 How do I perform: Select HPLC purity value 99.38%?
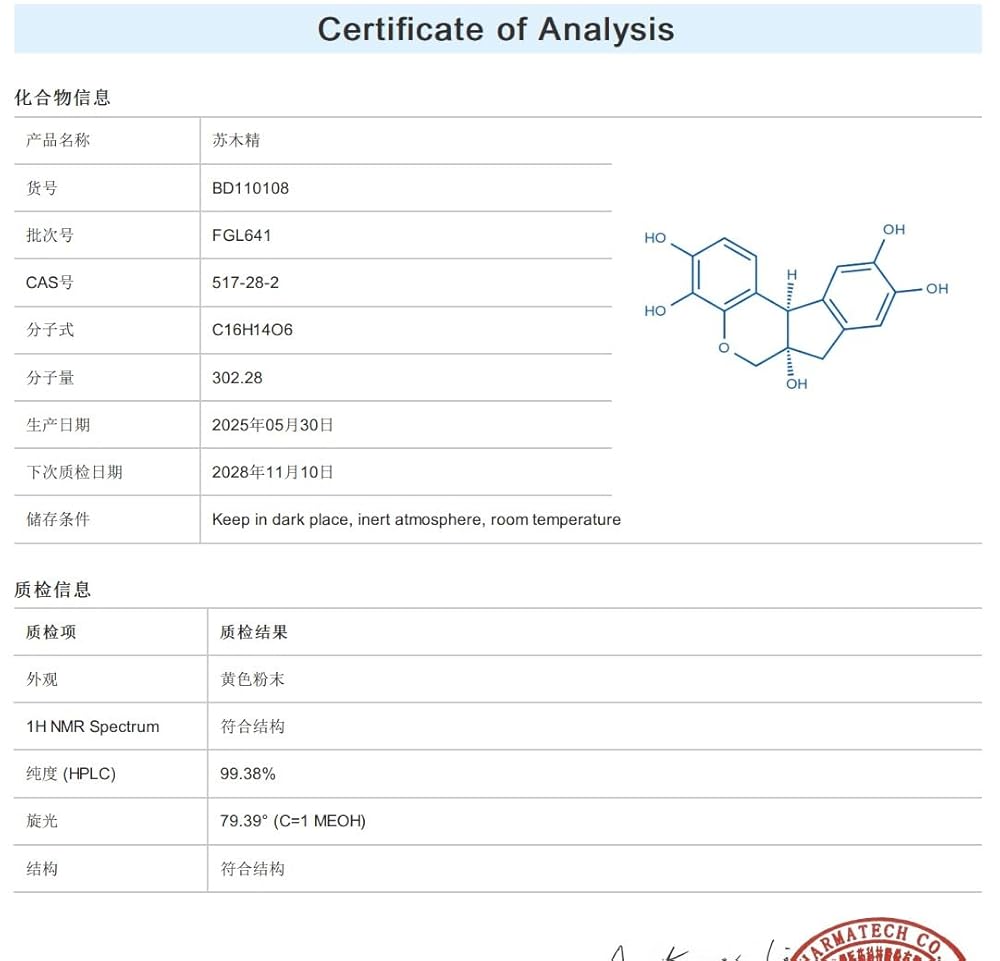[247, 773]
